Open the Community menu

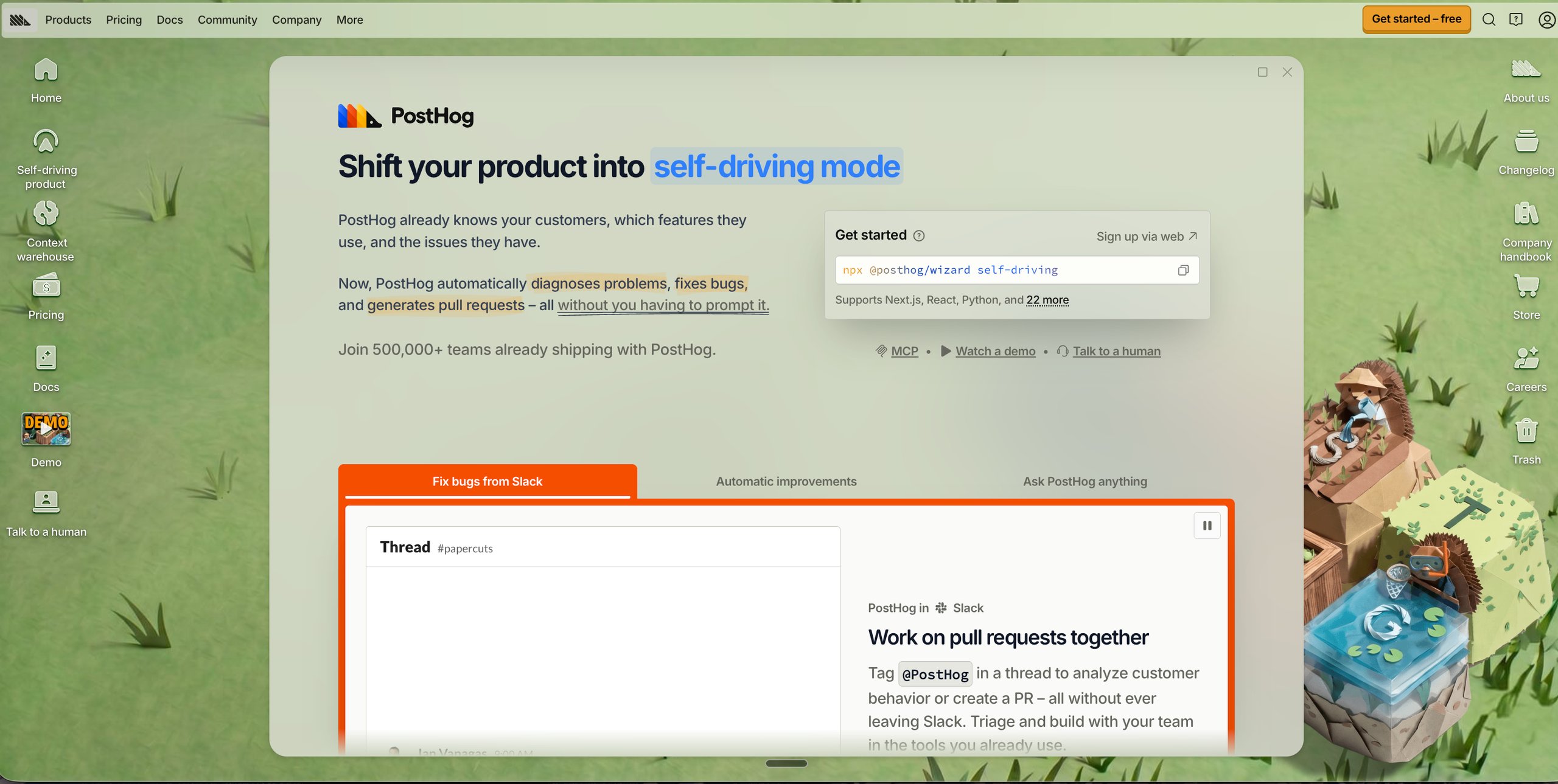click(227, 19)
